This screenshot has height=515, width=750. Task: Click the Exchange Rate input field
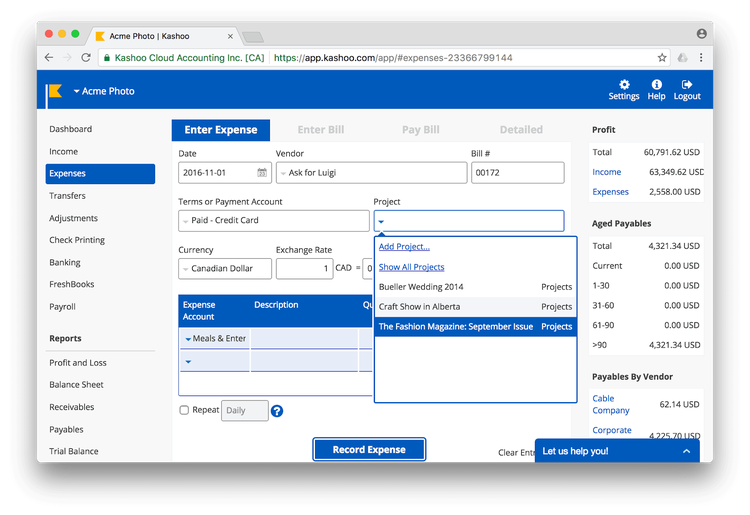(304, 269)
